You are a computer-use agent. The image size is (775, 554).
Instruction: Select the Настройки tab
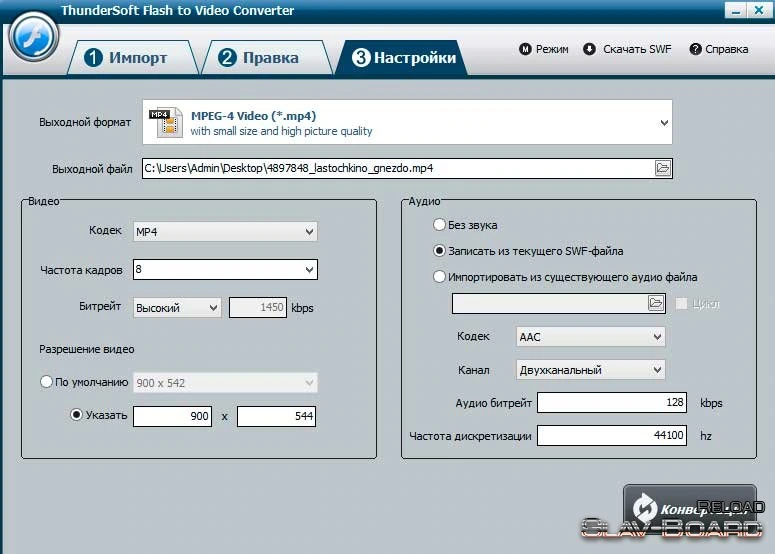tap(401, 58)
